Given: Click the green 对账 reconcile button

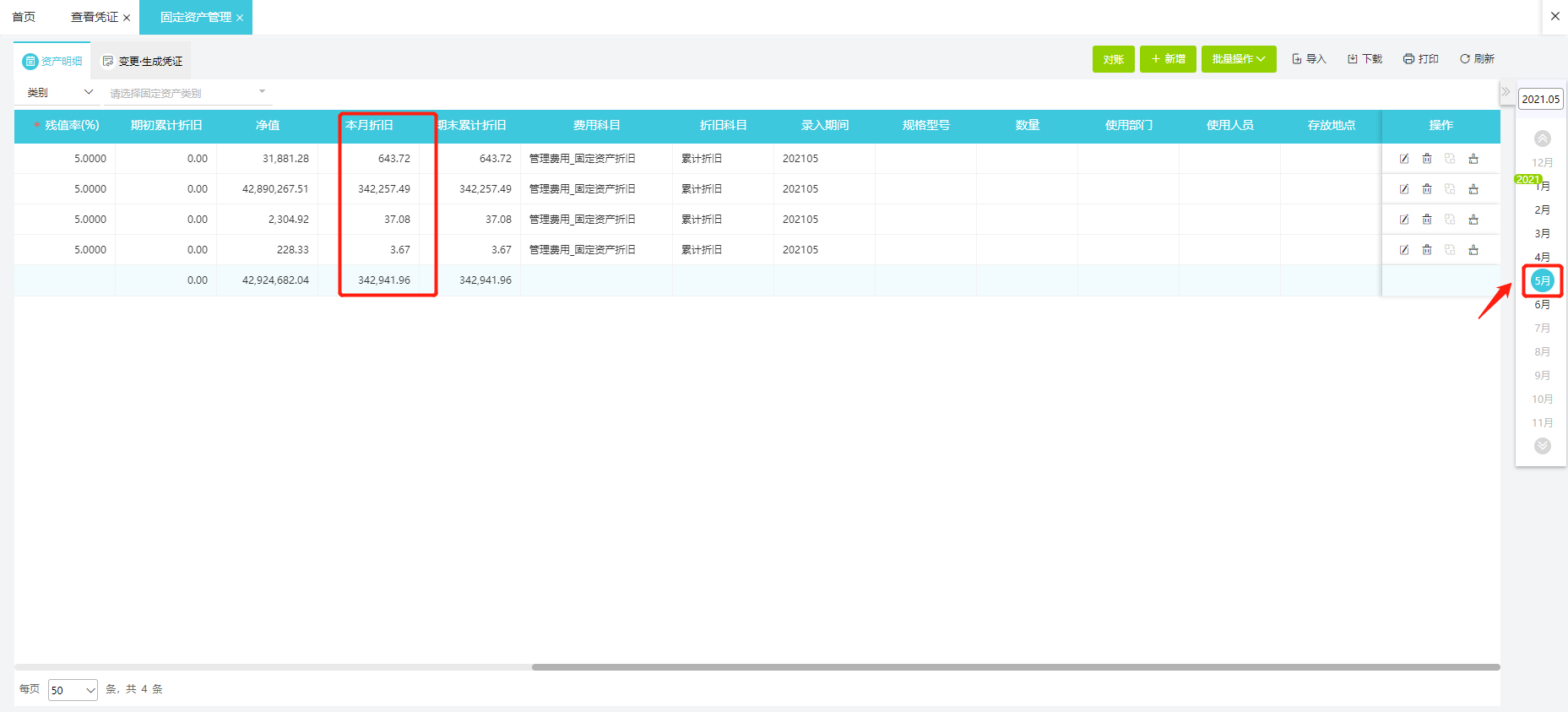Looking at the screenshot, I should (1114, 59).
